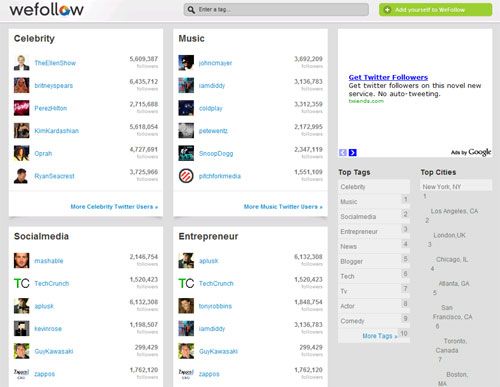
Task: Click the TechCrunch logo under Entrepreneur
Action: tap(186, 283)
